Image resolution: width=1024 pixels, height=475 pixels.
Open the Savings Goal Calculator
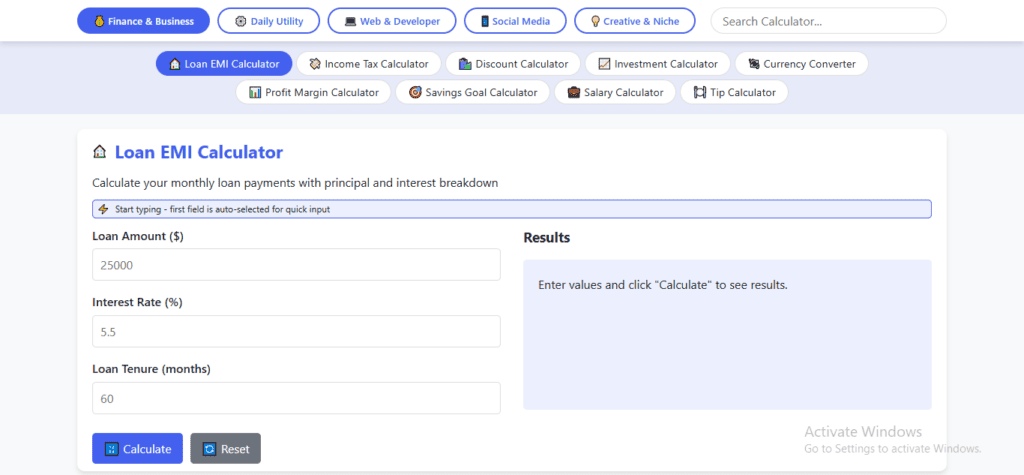pyautogui.click(x=473, y=92)
